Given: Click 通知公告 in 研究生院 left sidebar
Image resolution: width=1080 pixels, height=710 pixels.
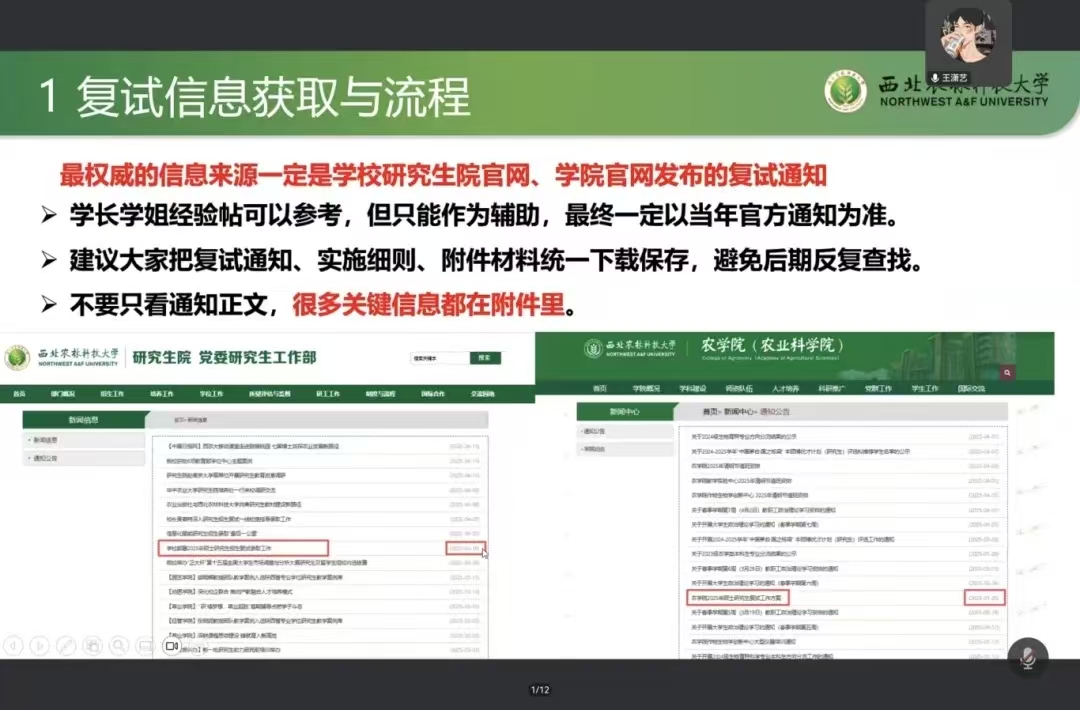Looking at the screenshot, I should [x=47, y=458].
